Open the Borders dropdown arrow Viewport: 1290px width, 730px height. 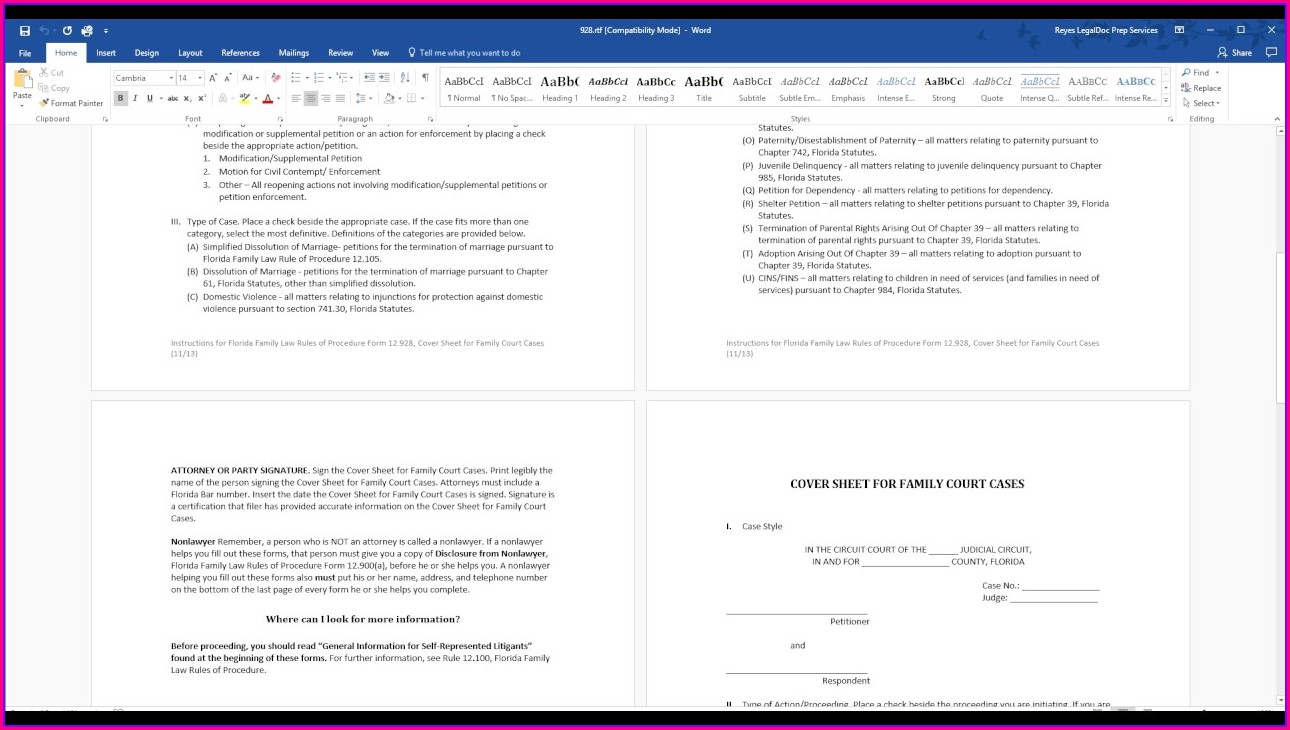pyautogui.click(x=421, y=98)
